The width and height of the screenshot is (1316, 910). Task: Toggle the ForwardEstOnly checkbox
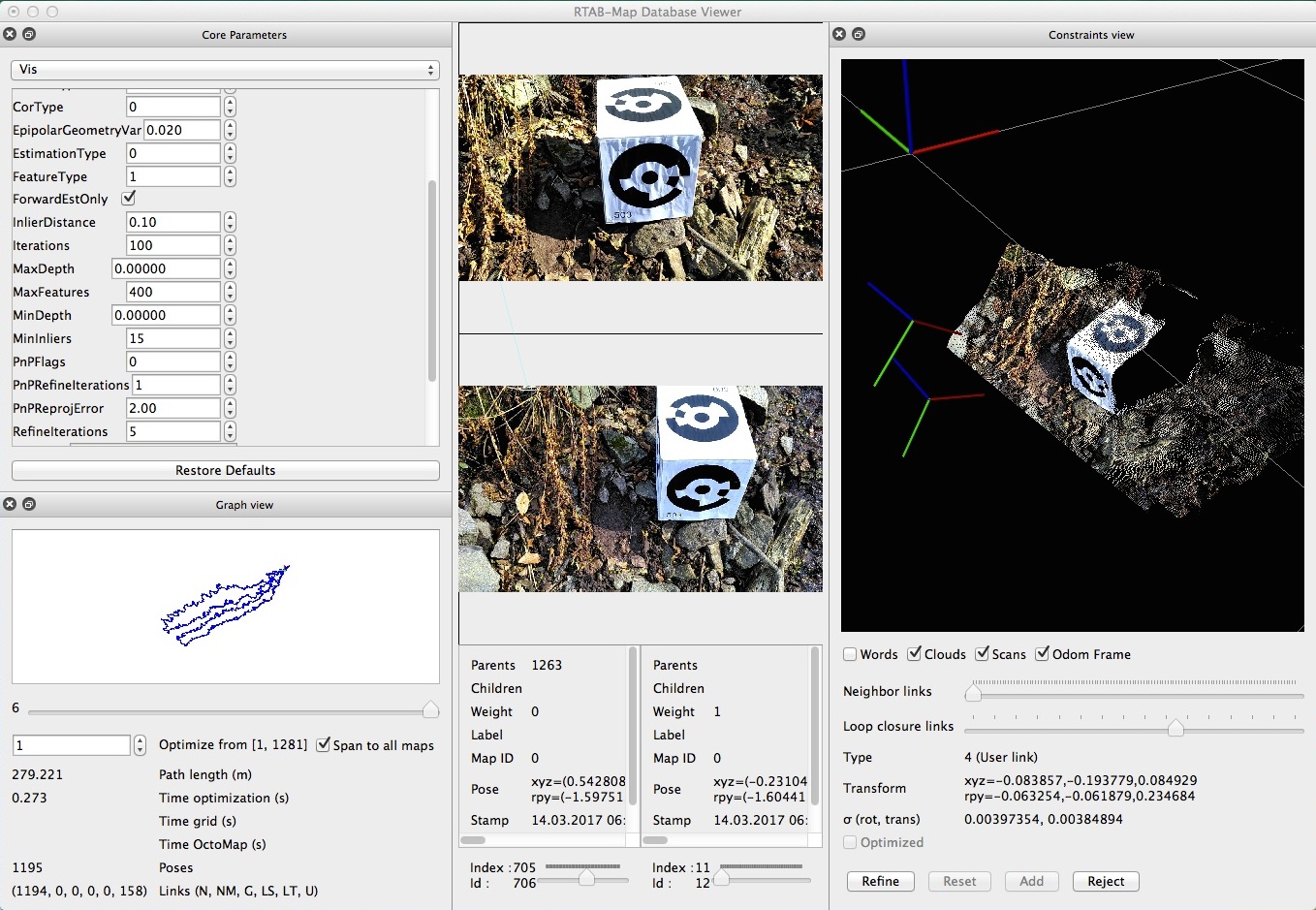click(x=129, y=198)
